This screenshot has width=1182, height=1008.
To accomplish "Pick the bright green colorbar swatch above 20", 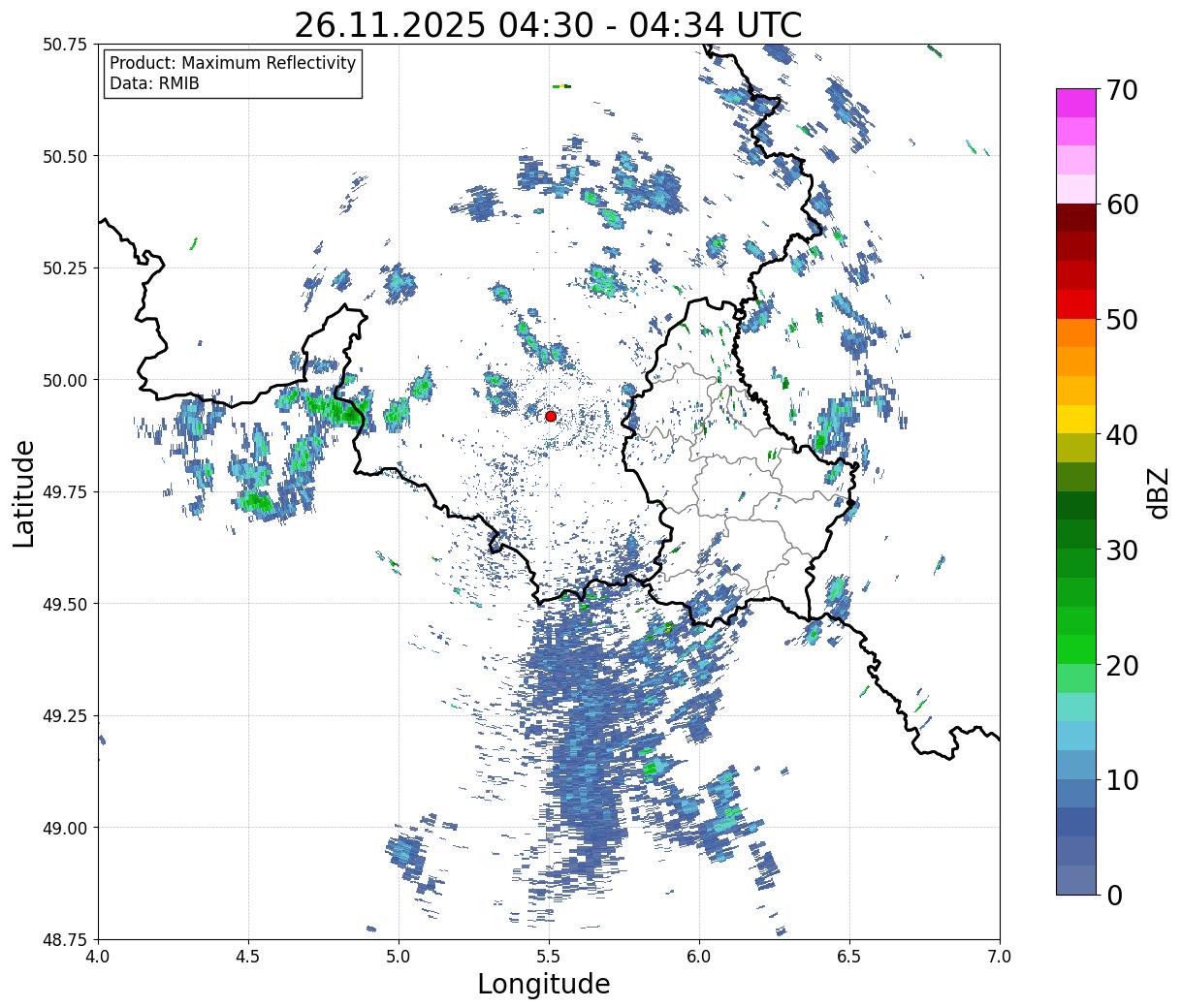I will (1076, 649).
